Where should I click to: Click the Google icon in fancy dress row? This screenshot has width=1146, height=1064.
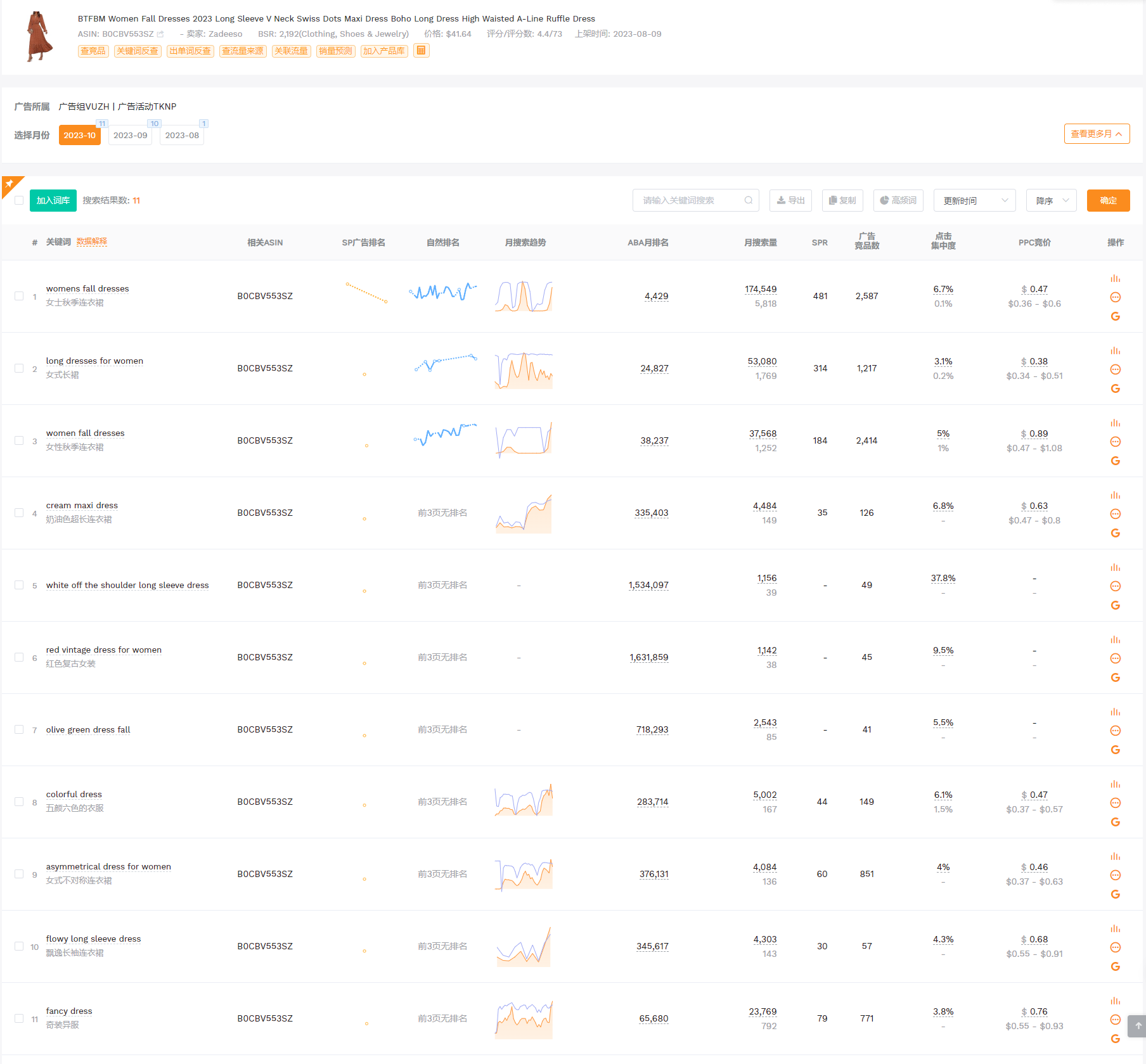click(x=1115, y=1039)
